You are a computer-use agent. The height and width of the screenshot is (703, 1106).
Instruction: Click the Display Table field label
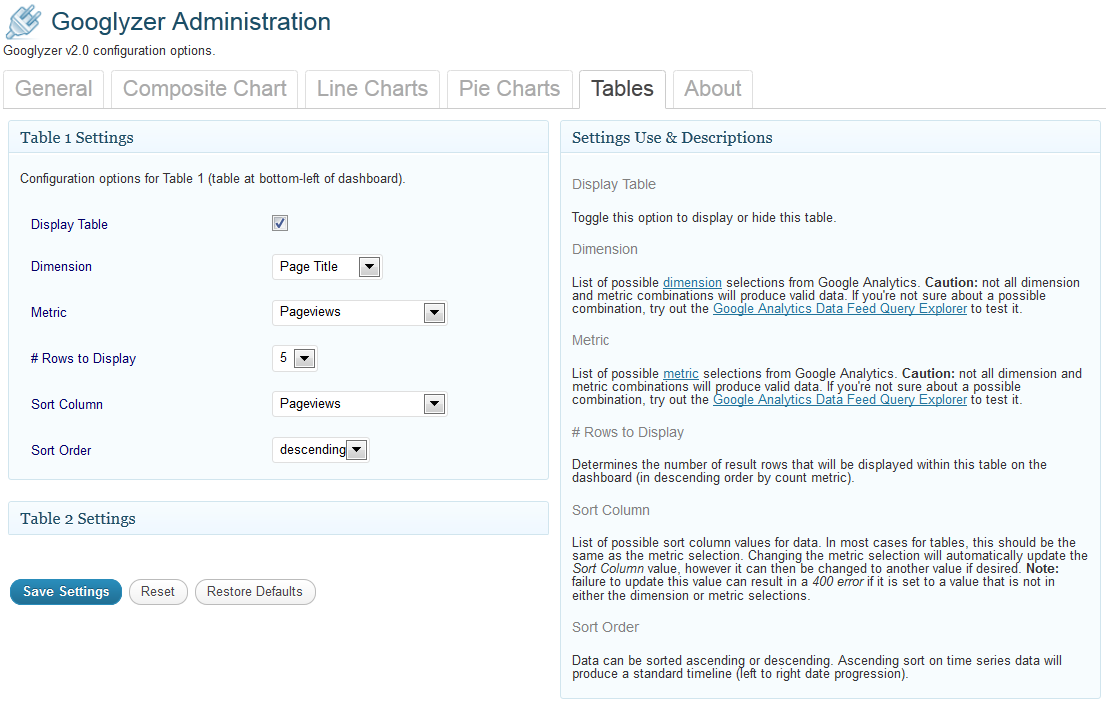69,224
